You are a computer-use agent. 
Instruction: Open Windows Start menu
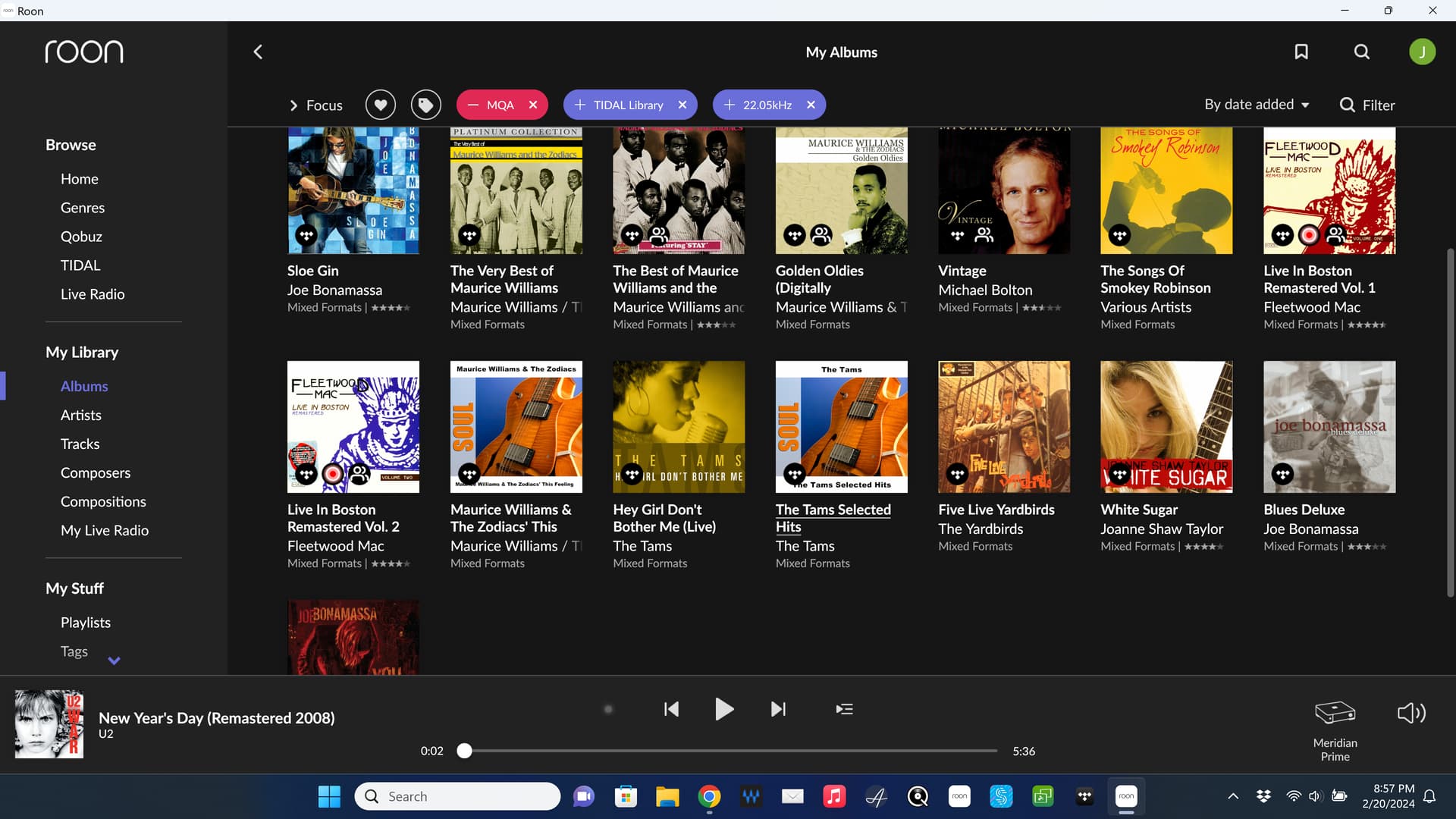[x=329, y=796]
